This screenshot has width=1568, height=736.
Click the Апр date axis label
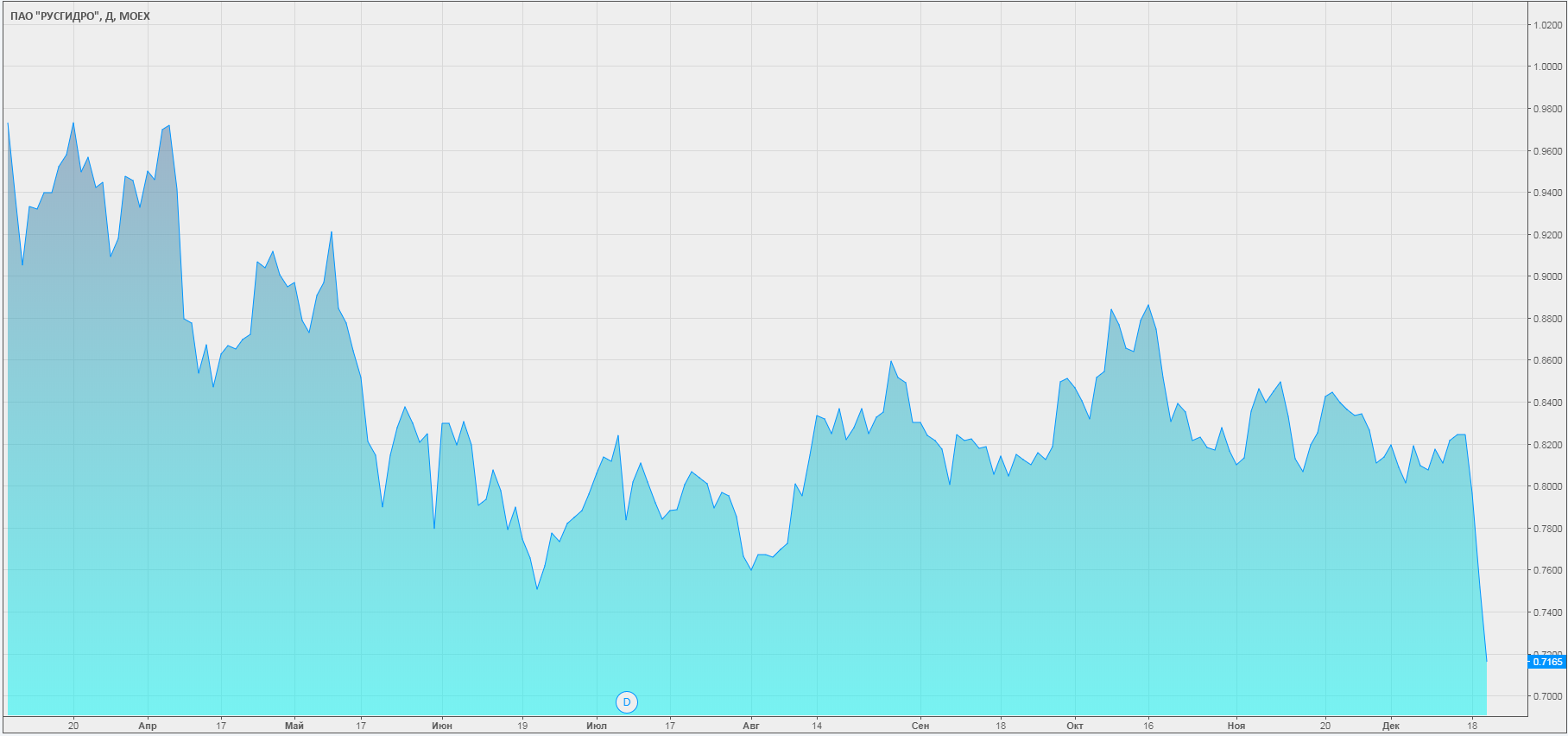pos(148,726)
